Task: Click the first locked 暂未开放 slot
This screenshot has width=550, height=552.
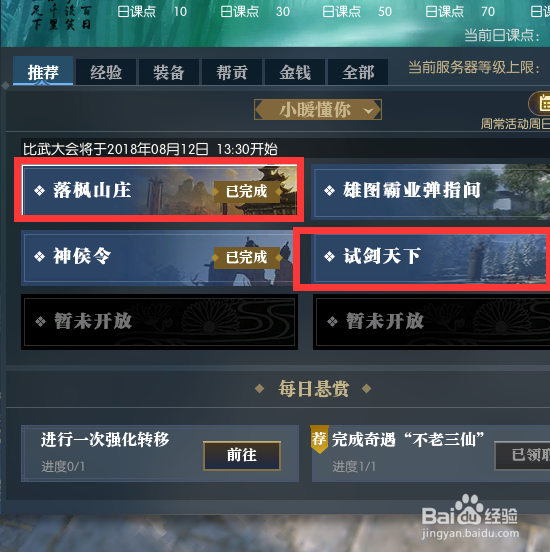Action: click(x=160, y=322)
